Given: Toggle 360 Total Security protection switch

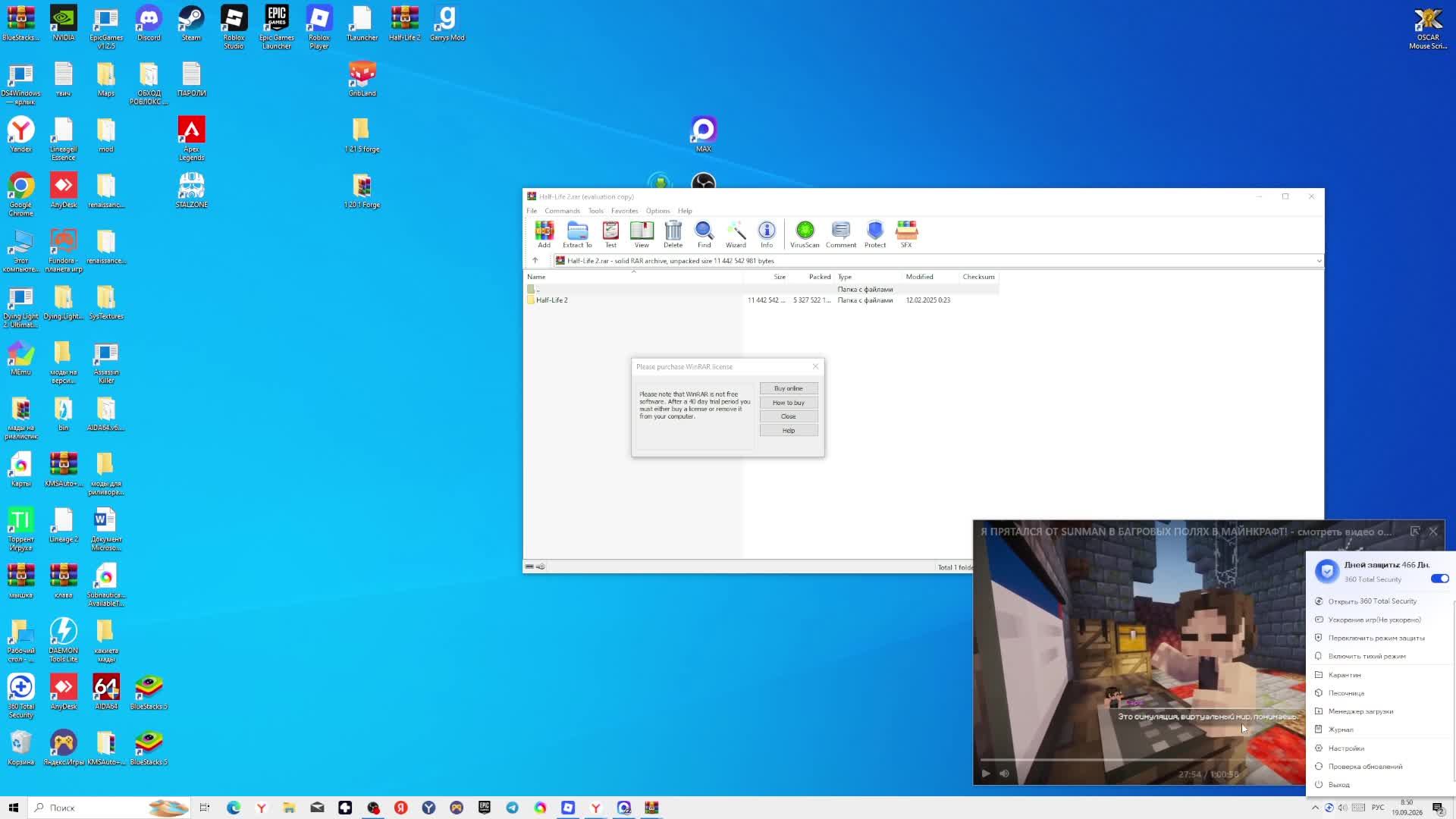Looking at the screenshot, I should click(x=1439, y=579).
